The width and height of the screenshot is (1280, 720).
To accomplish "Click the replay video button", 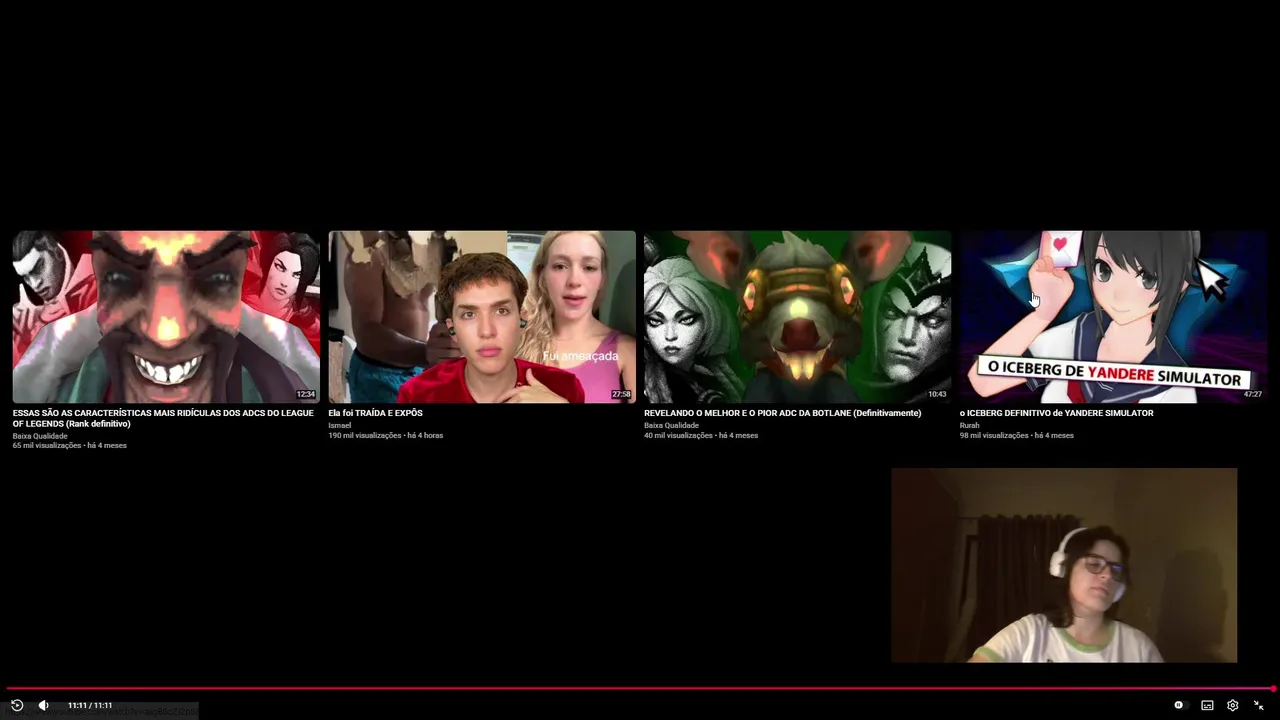I will point(17,705).
